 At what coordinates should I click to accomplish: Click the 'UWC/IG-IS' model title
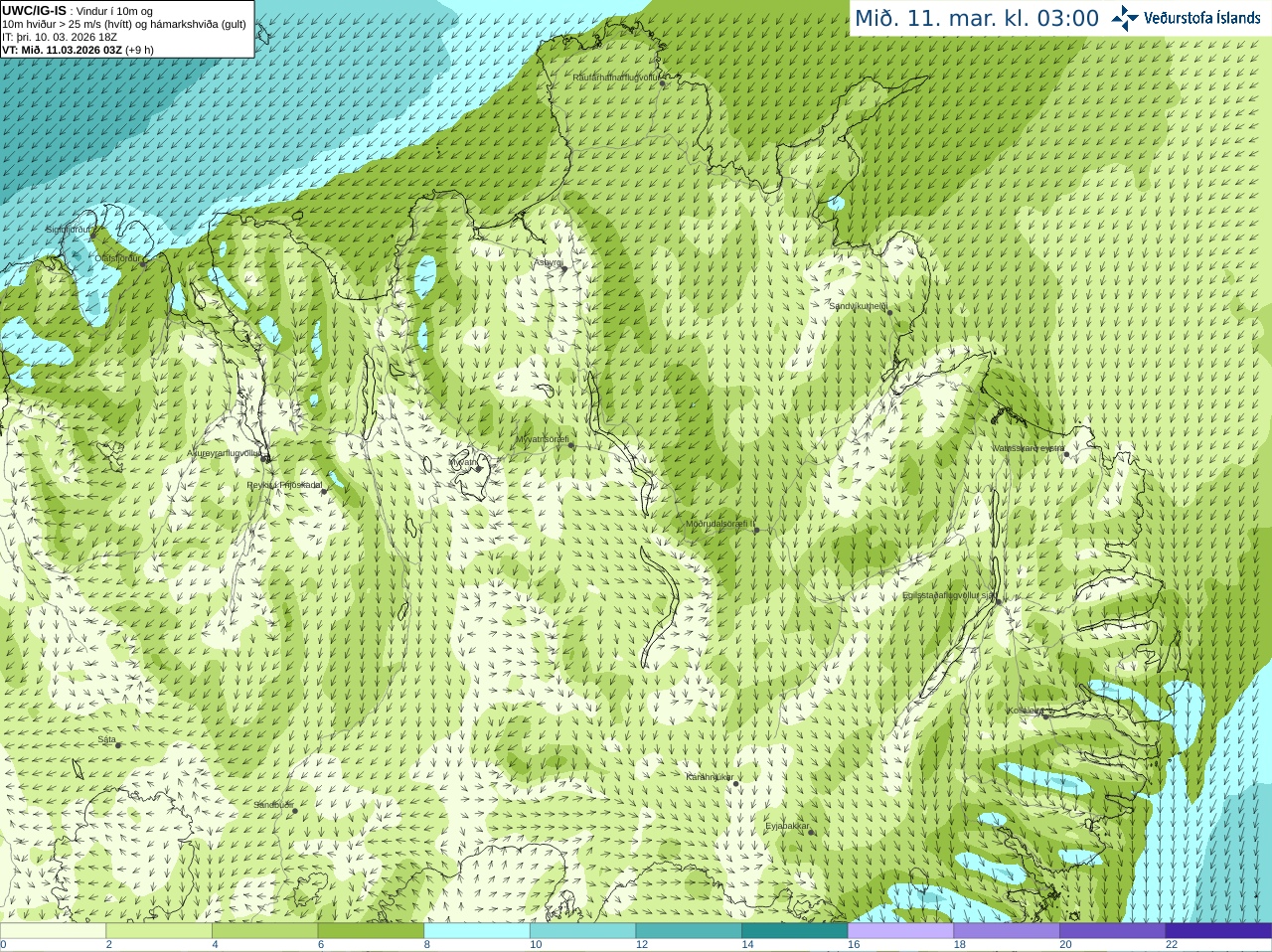pos(34,10)
